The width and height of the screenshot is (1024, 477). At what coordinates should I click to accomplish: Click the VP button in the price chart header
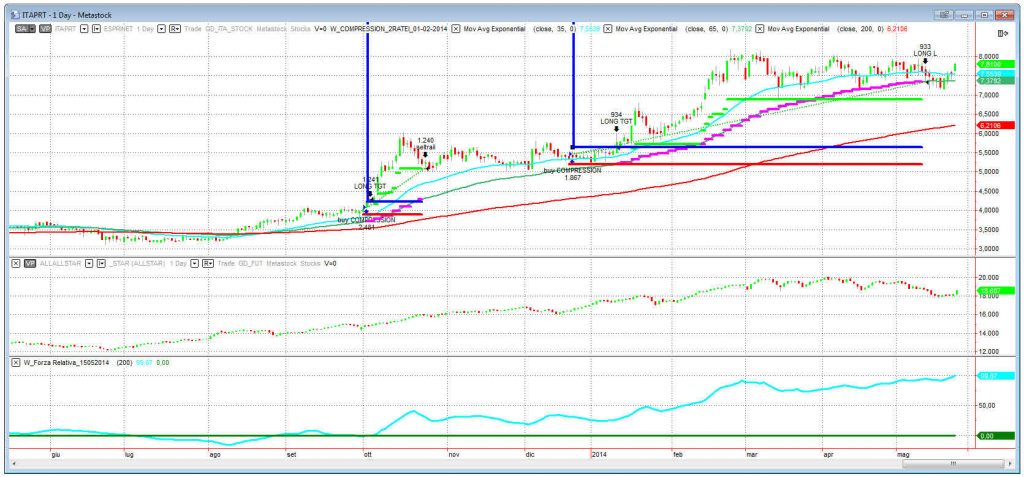coord(43,29)
